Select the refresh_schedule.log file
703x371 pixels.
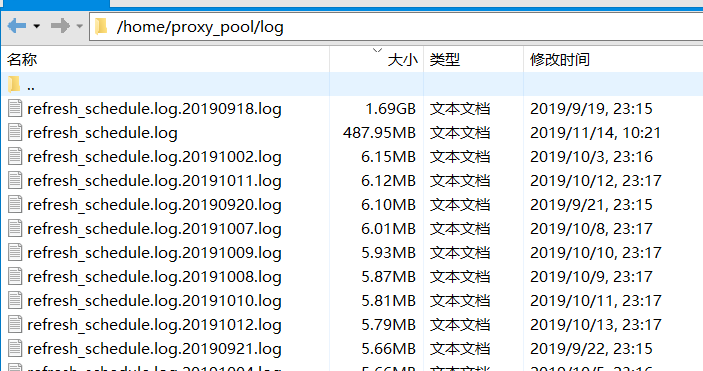(x=102, y=133)
